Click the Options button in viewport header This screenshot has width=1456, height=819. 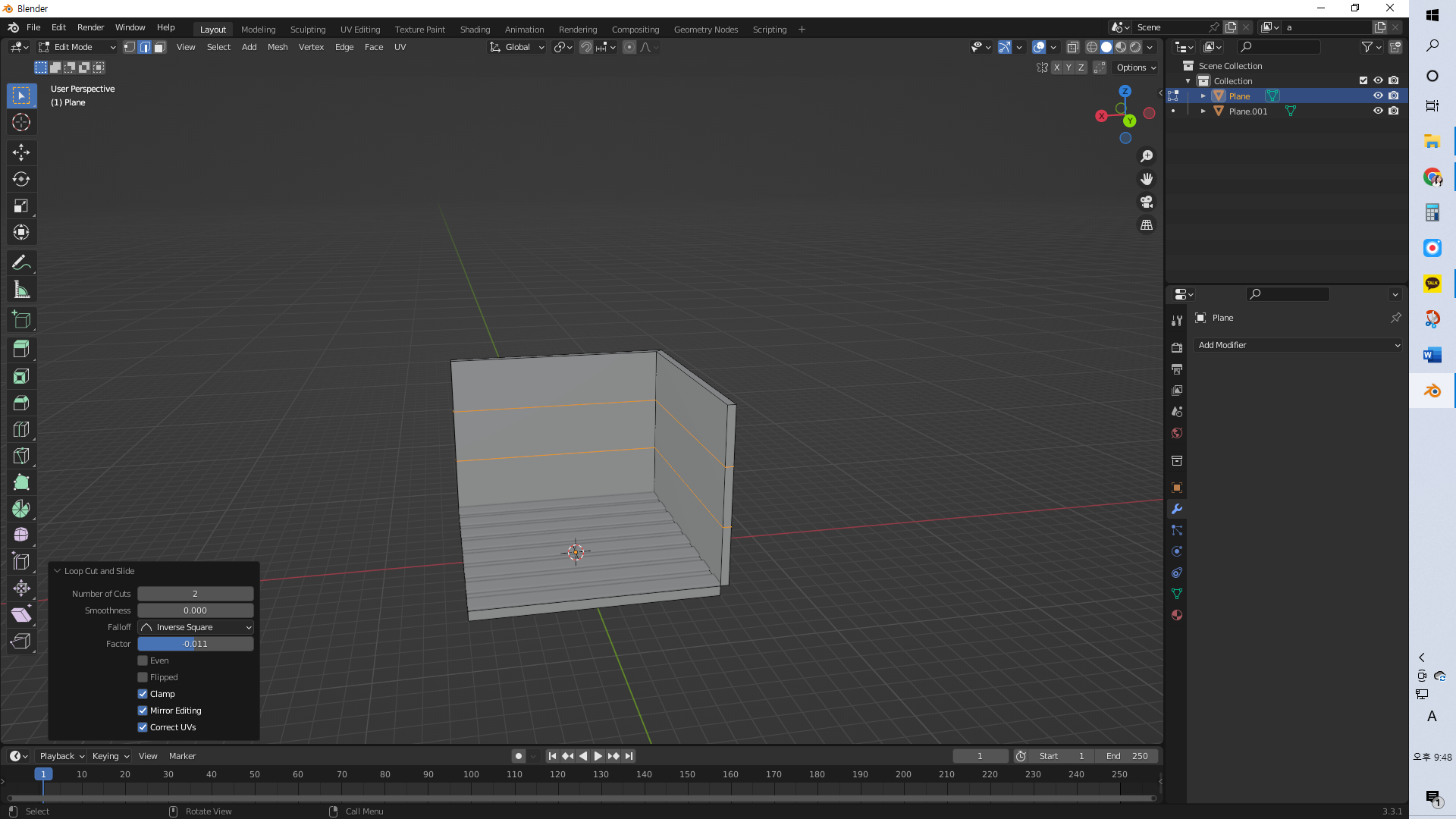1136,67
